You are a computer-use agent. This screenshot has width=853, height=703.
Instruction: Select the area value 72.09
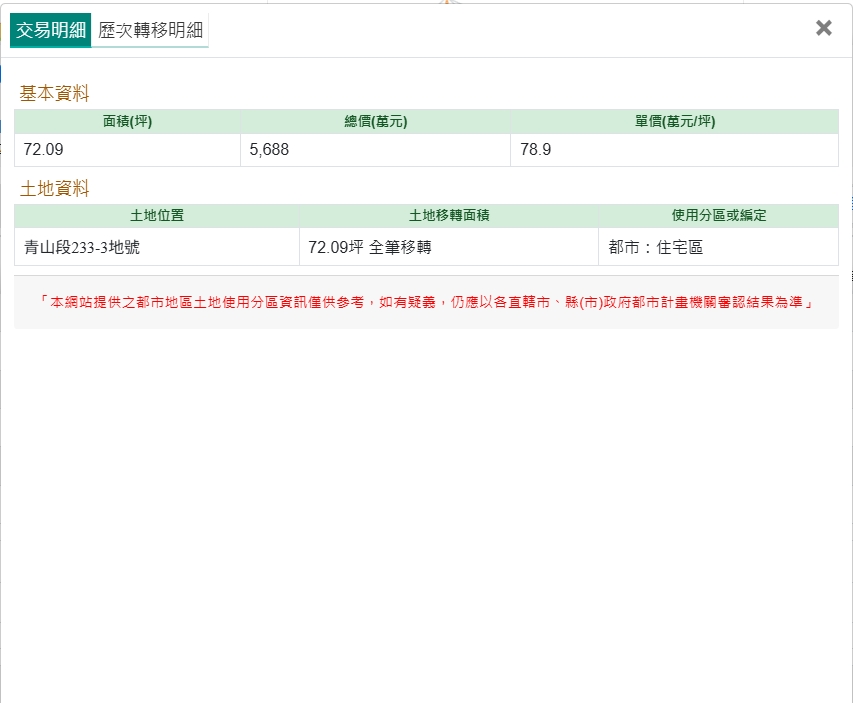(44, 150)
